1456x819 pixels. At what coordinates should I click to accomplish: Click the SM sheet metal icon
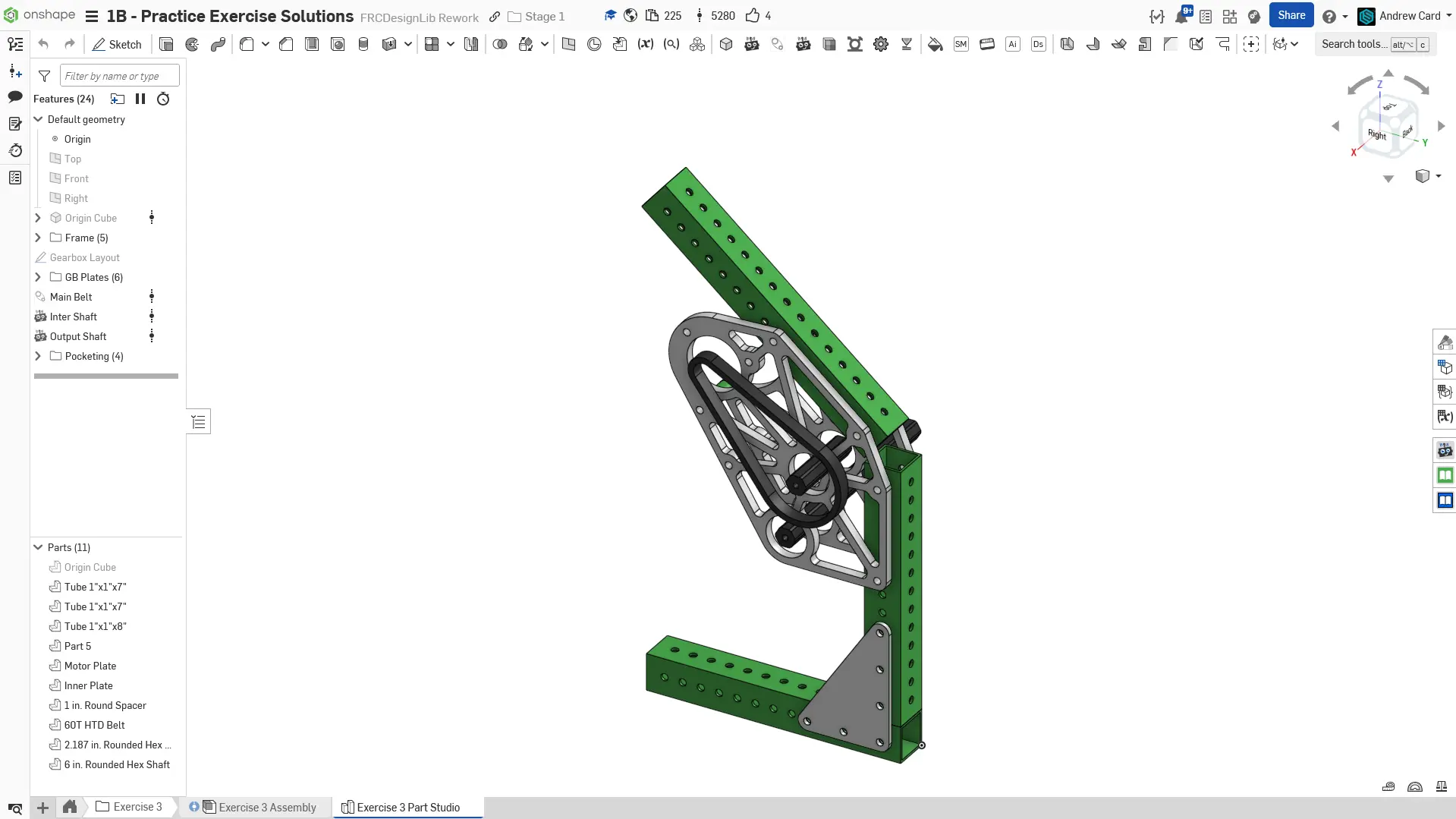click(x=961, y=45)
